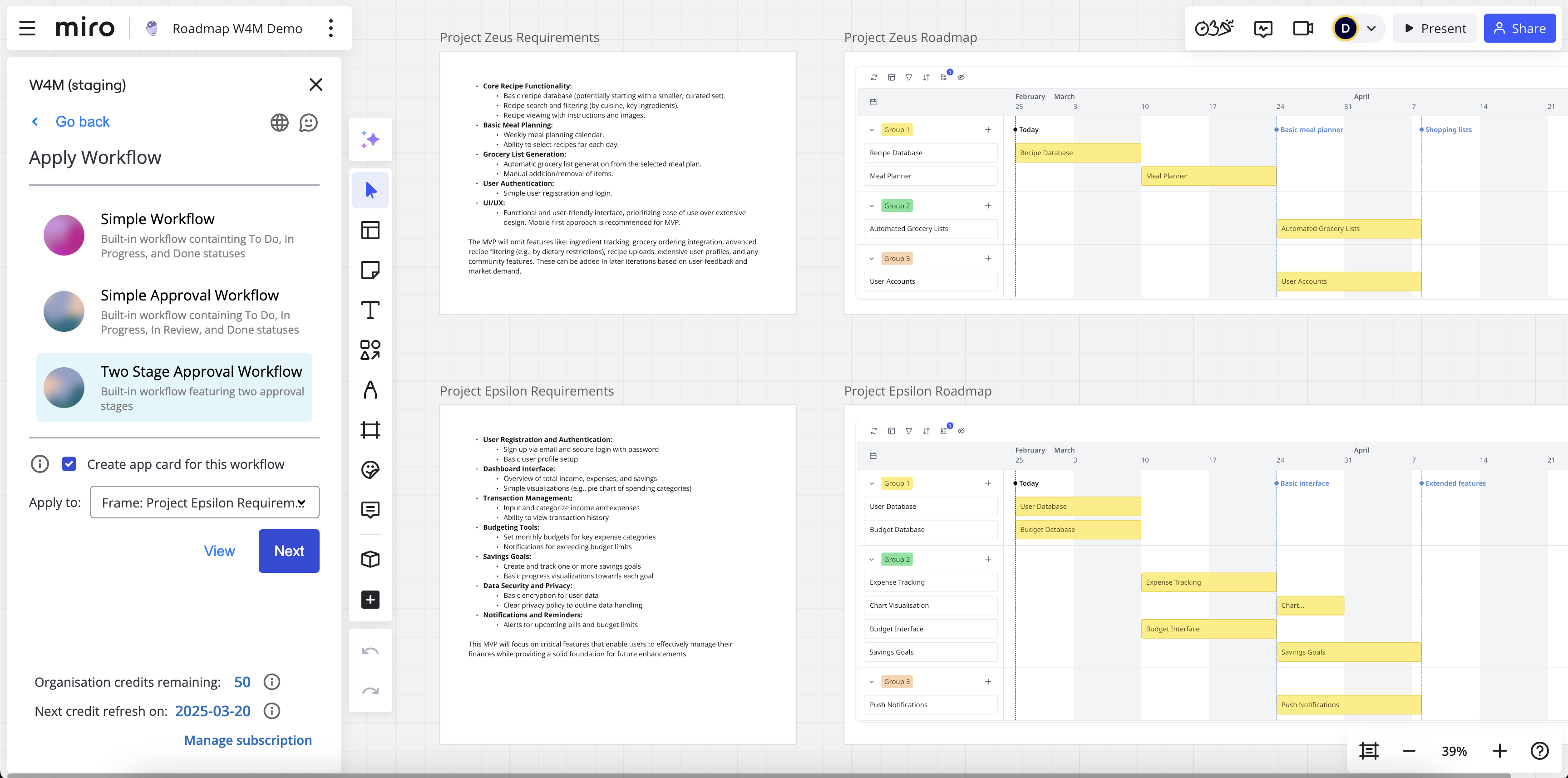This screenshot has width=1568, height=778.
Task: Open the Apply to frame dropdown
Action: [205, 502]
